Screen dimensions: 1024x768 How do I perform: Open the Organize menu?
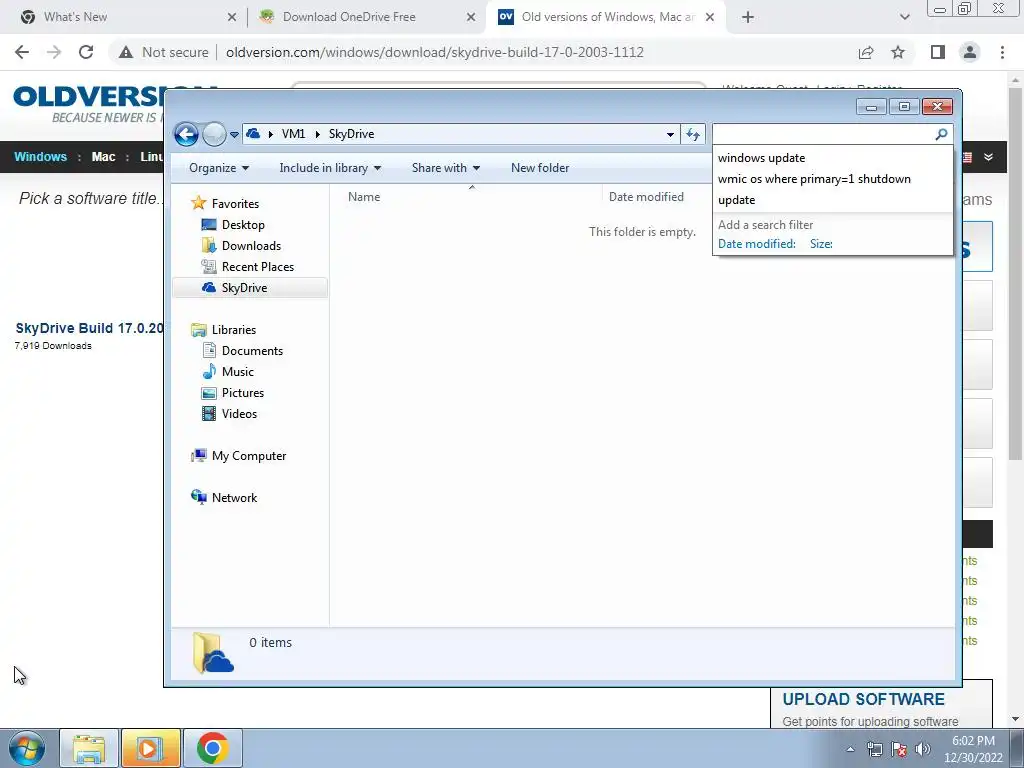(219, 168)
